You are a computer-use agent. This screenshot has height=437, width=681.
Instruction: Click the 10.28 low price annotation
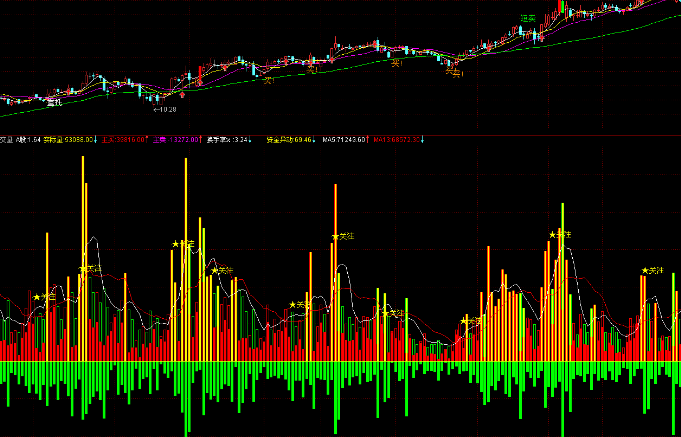coord(165,110)
